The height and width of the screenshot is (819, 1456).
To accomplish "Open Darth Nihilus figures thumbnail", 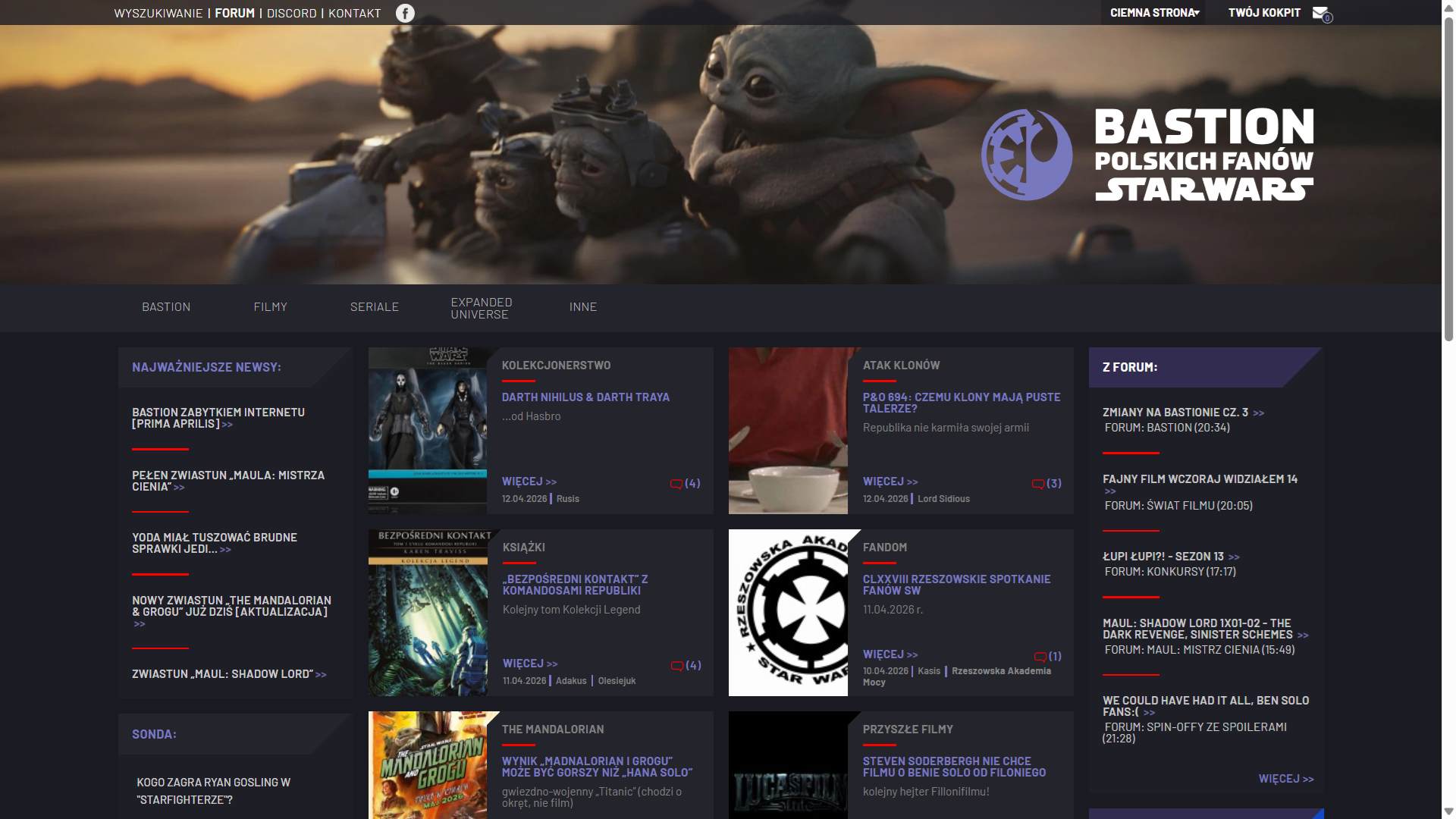I will [x=428, y=431].
